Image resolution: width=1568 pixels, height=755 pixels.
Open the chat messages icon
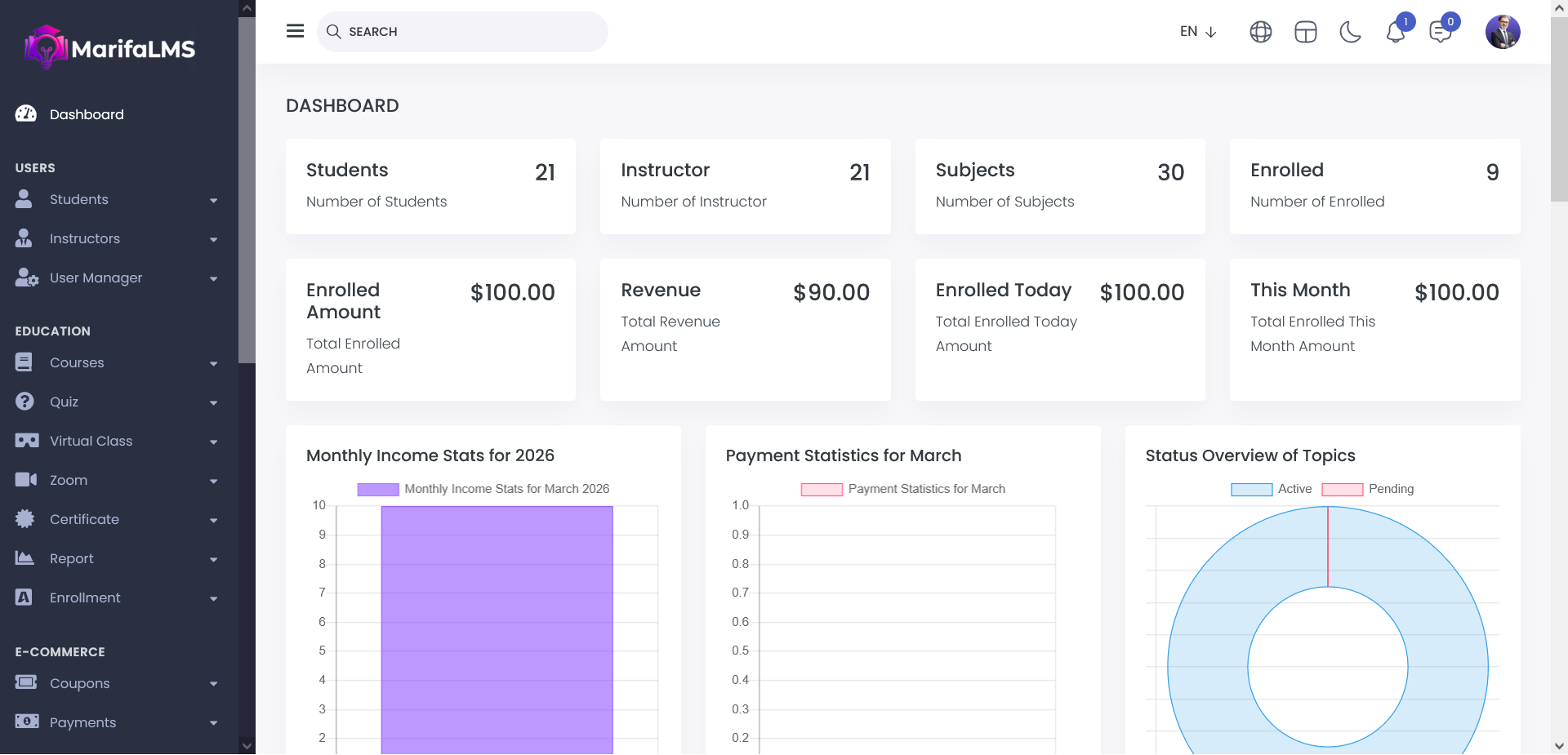1440,32
